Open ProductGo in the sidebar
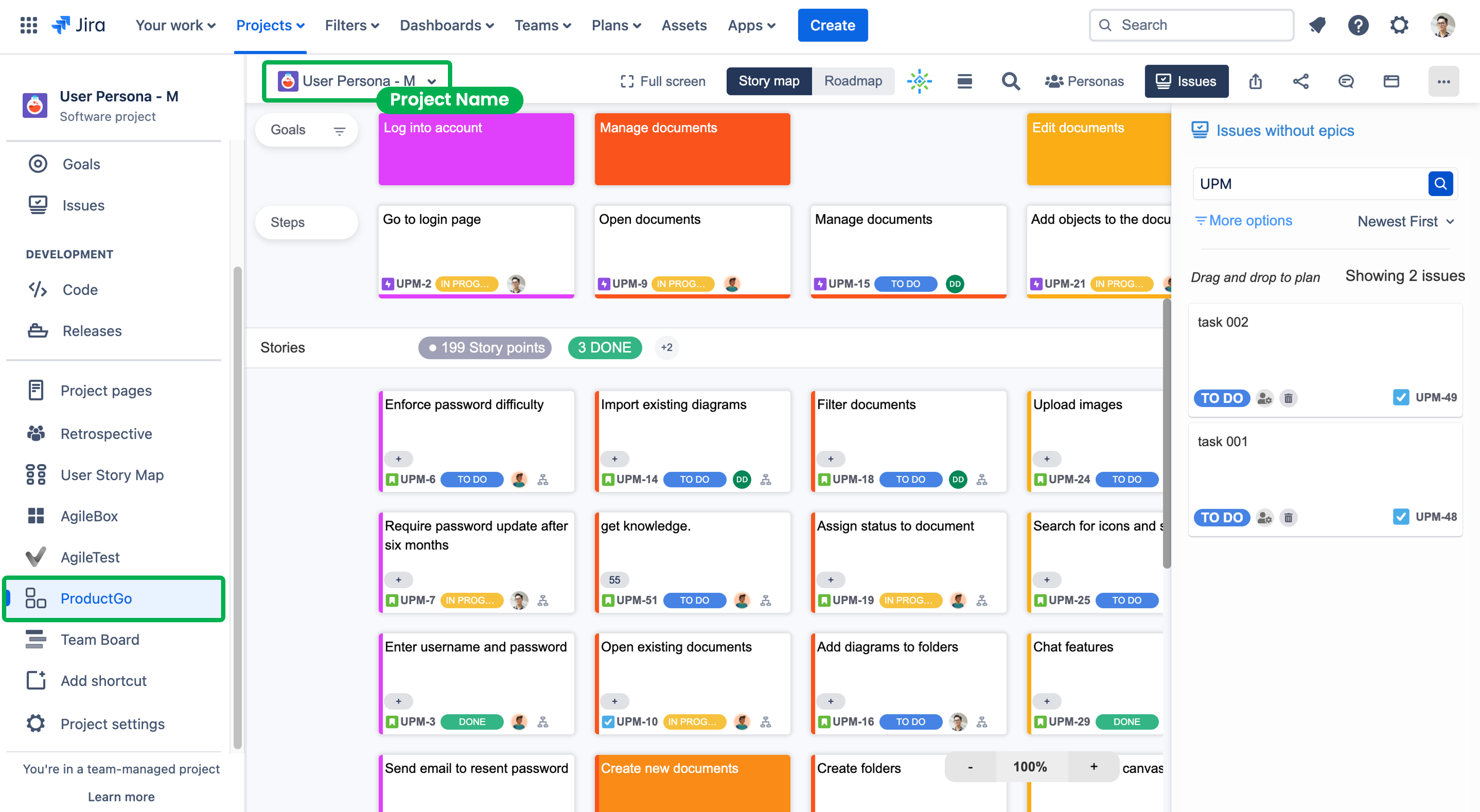The image size is (1480, 812). 96,598
